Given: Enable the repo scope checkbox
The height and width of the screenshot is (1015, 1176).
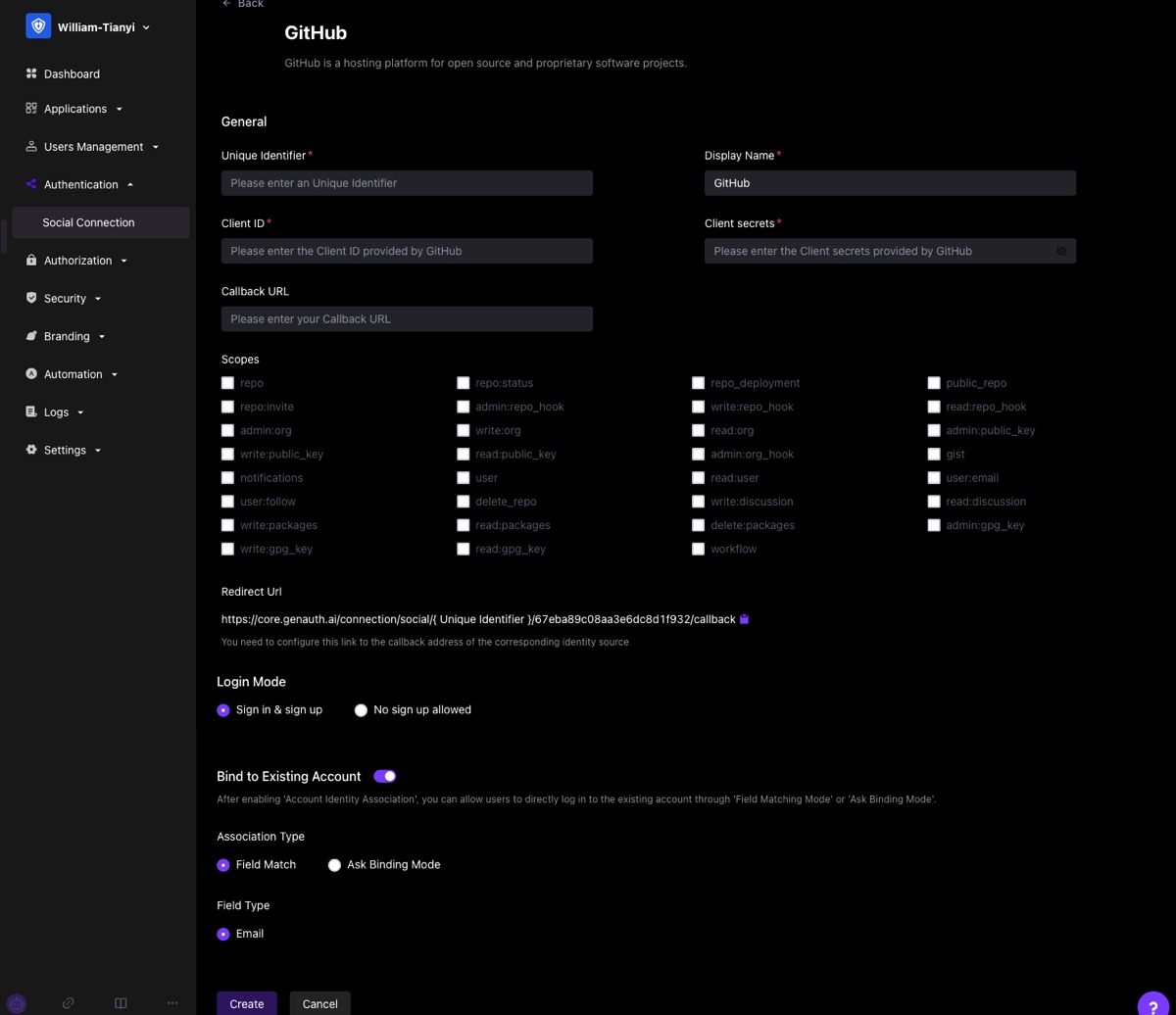Looking at the screenshot, I should tap(228, 383).
